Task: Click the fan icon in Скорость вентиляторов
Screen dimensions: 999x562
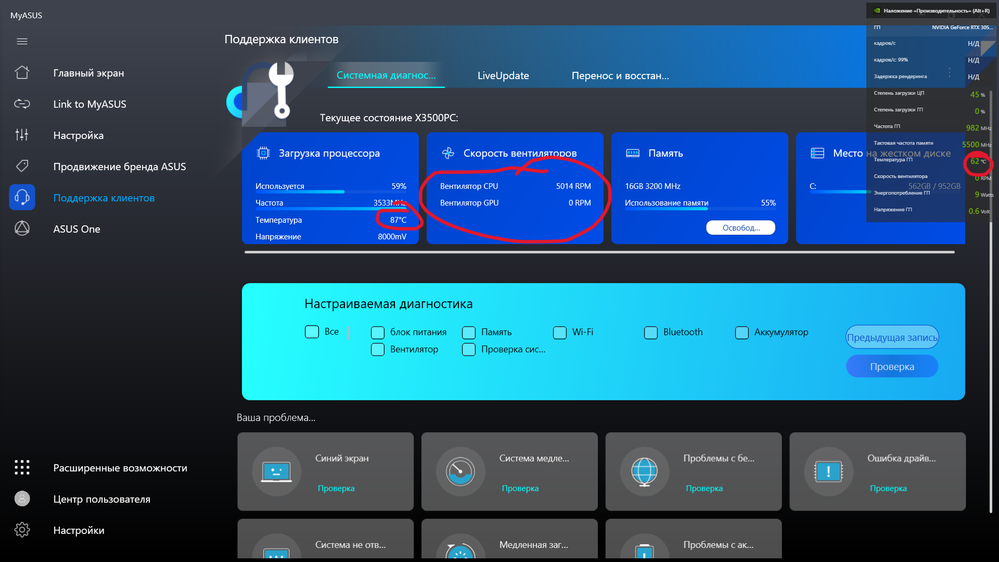Action: click(x=448, y=153)
